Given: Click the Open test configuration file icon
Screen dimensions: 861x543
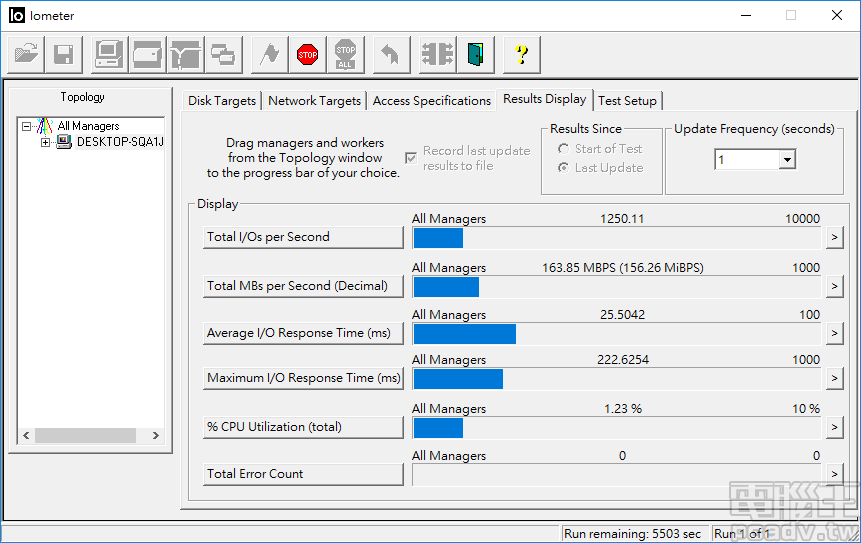Looking at the screenshot, I should click(26, 54).
